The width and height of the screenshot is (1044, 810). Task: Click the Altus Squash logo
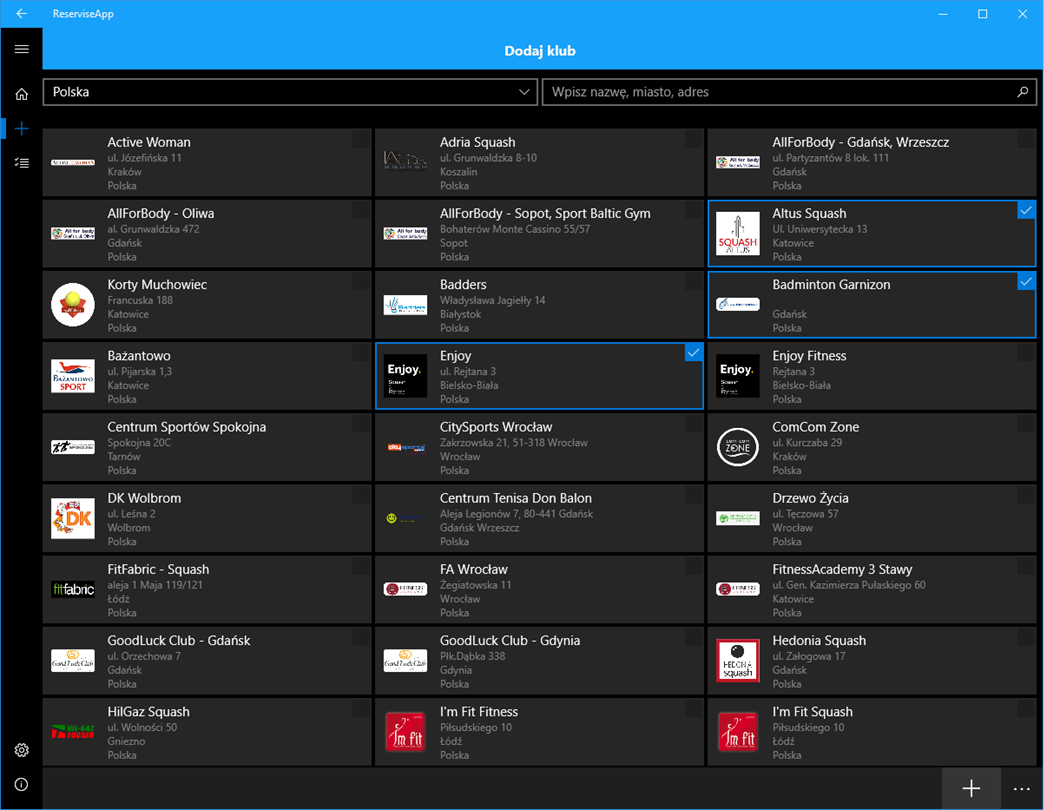coord(738,234)
